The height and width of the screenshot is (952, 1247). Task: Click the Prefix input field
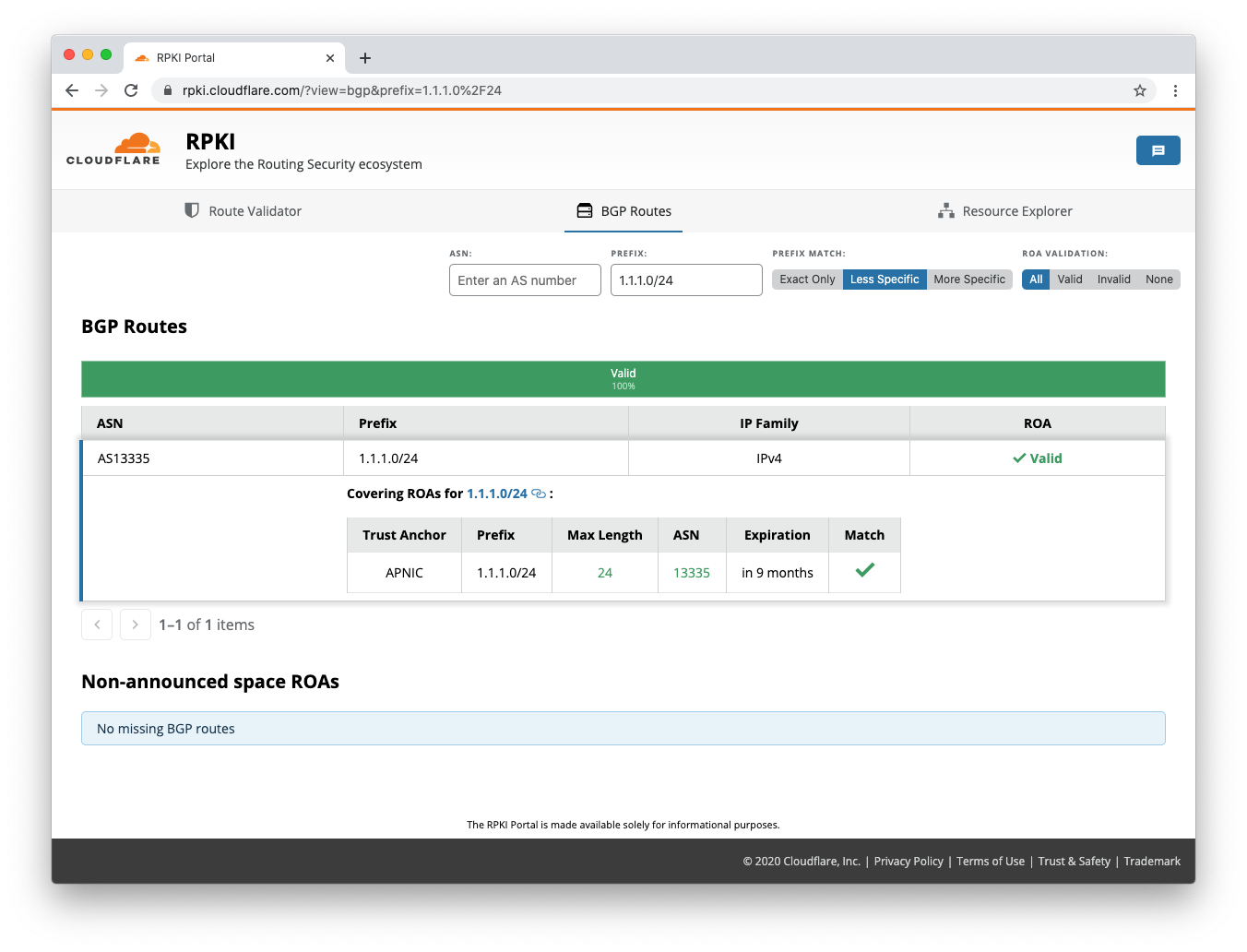[686, 280]
